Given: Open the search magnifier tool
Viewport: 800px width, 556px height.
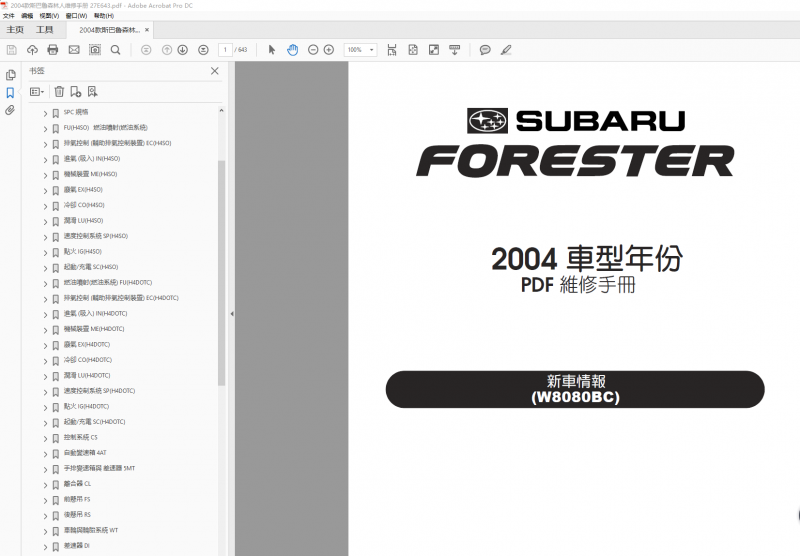Looking at the screenshot, I should [116, 50].
